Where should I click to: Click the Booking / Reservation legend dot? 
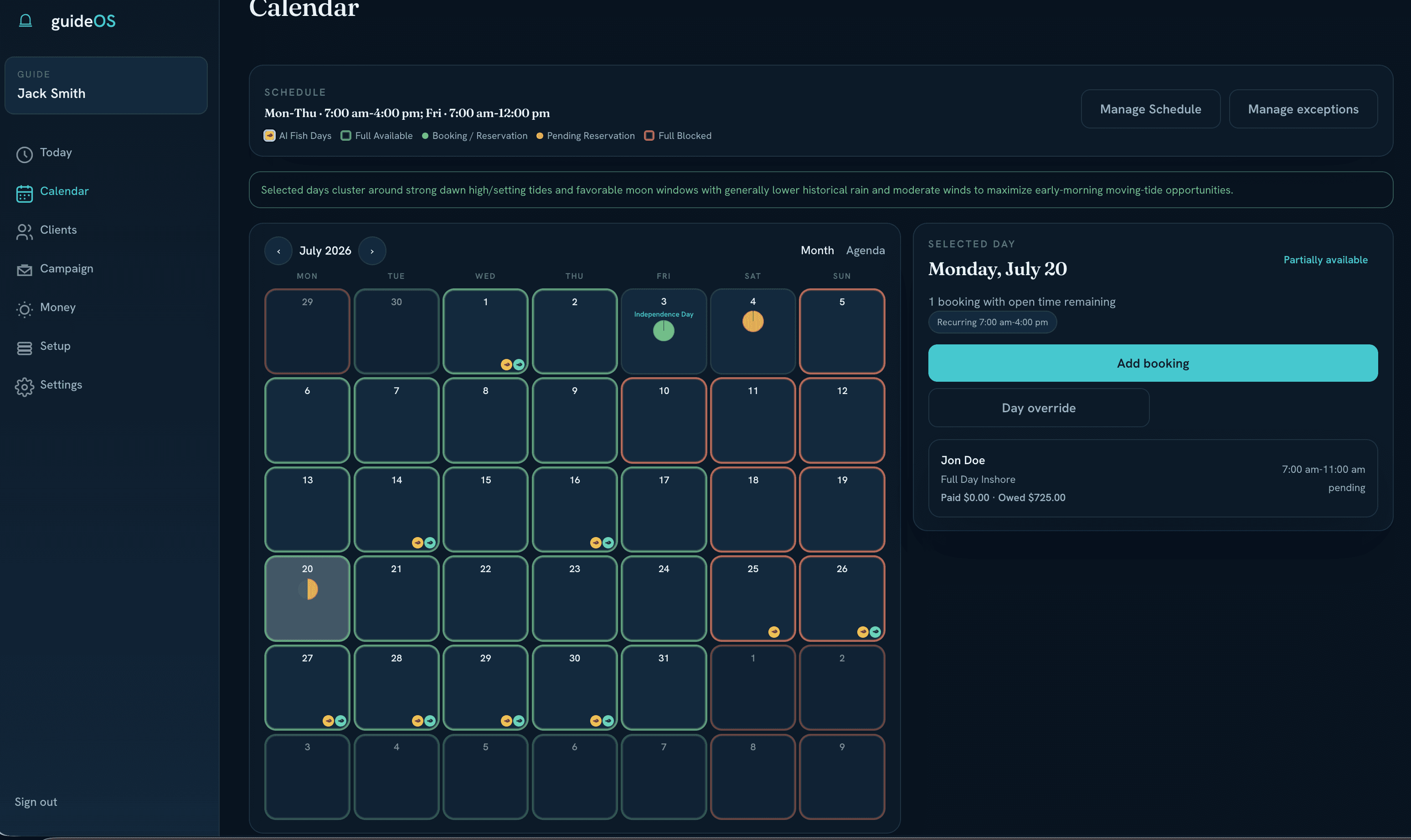point(425,136)
